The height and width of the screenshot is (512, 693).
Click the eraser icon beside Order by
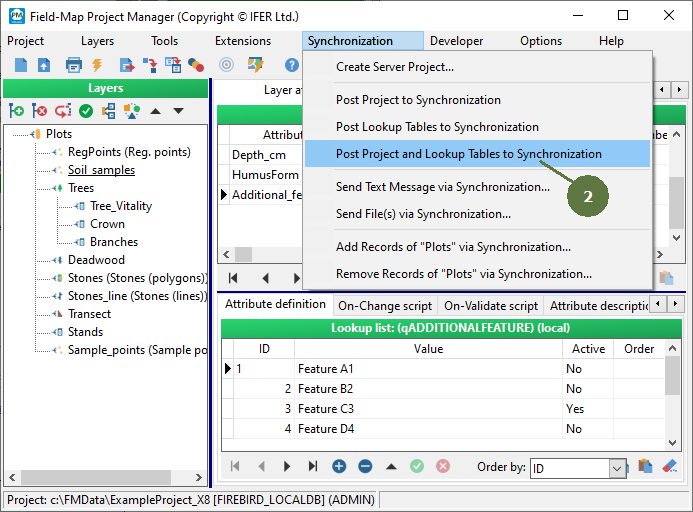click(671, 466)
